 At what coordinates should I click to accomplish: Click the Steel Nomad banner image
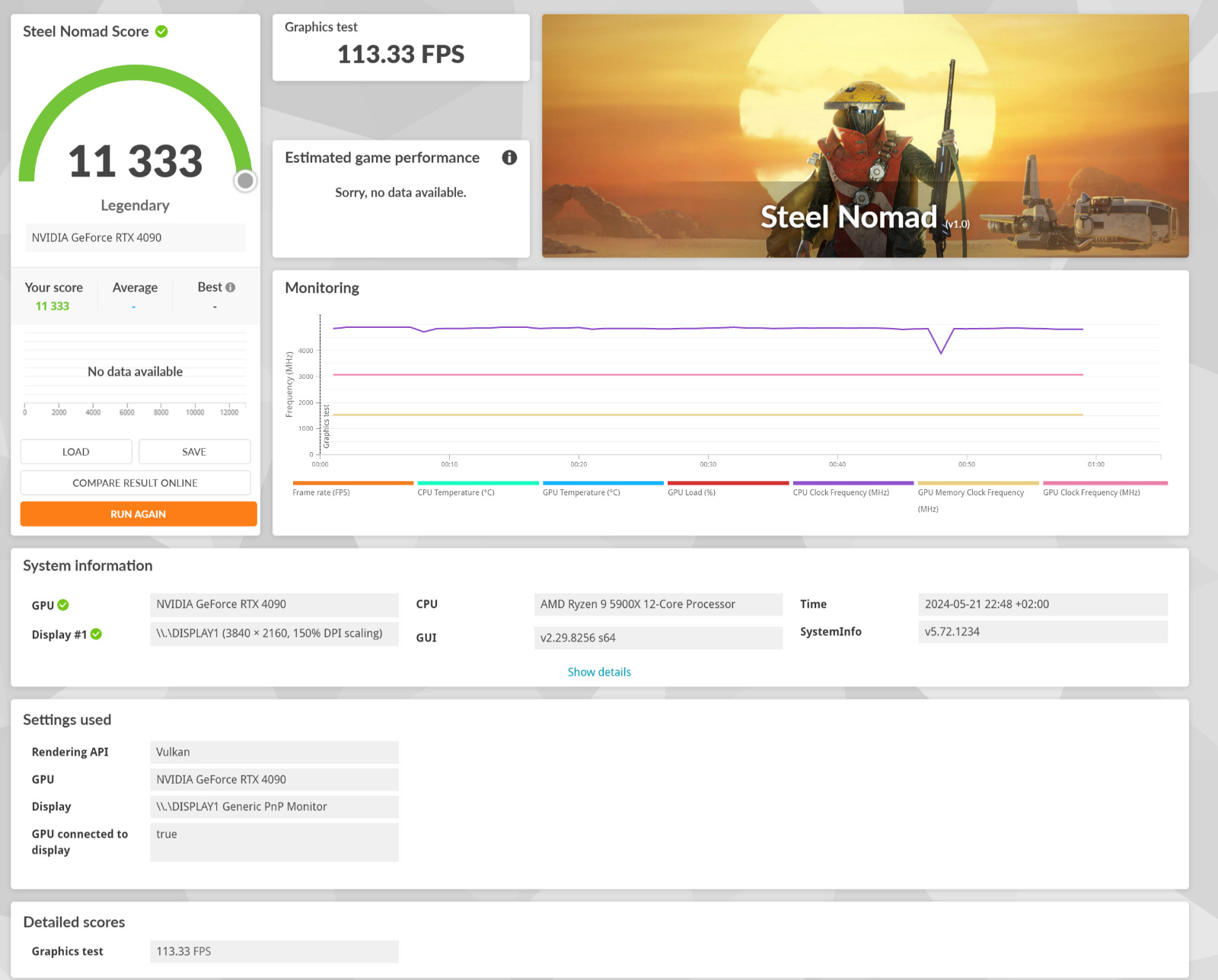866,136
